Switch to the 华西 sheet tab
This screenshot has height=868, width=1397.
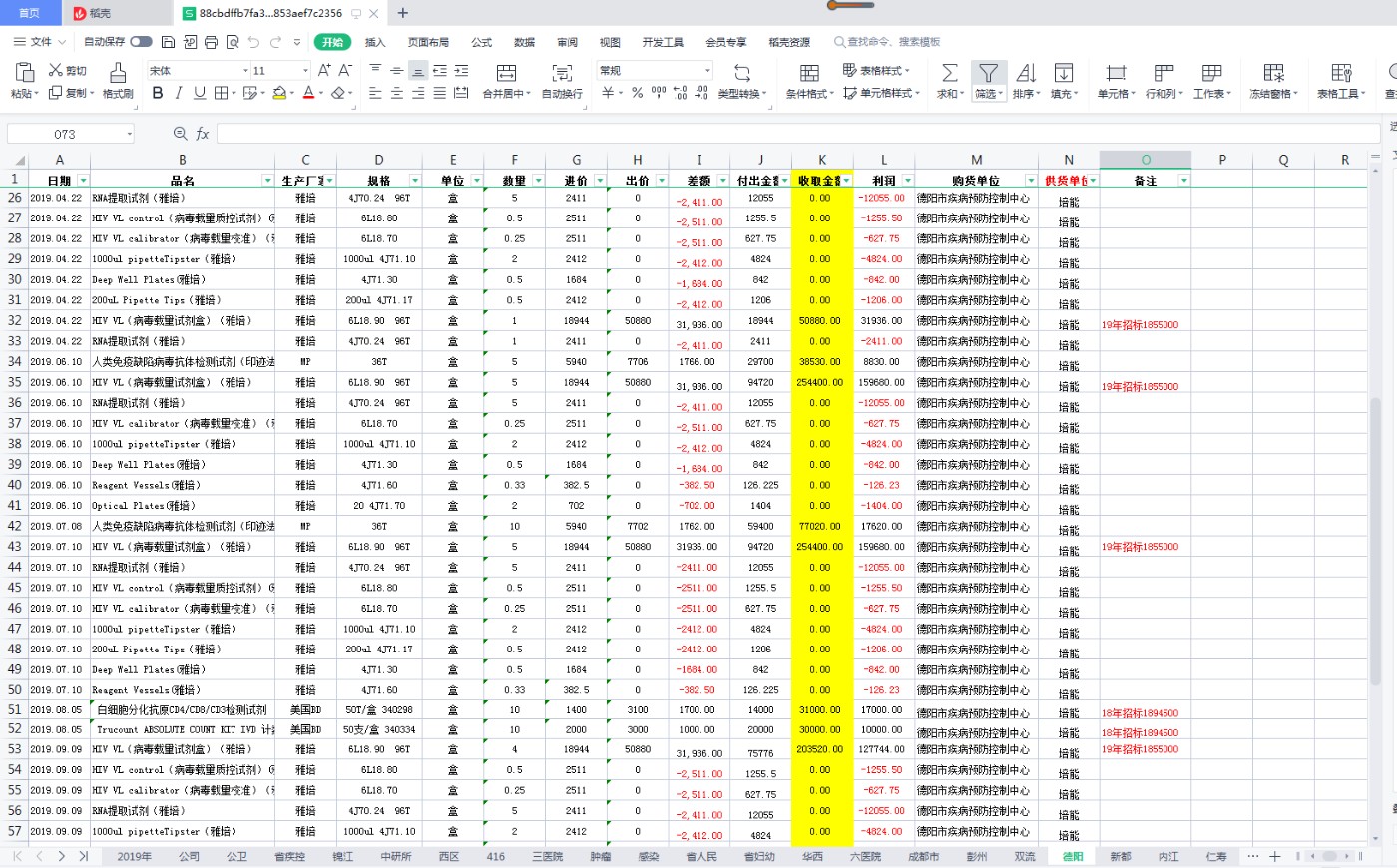(812, 857)
